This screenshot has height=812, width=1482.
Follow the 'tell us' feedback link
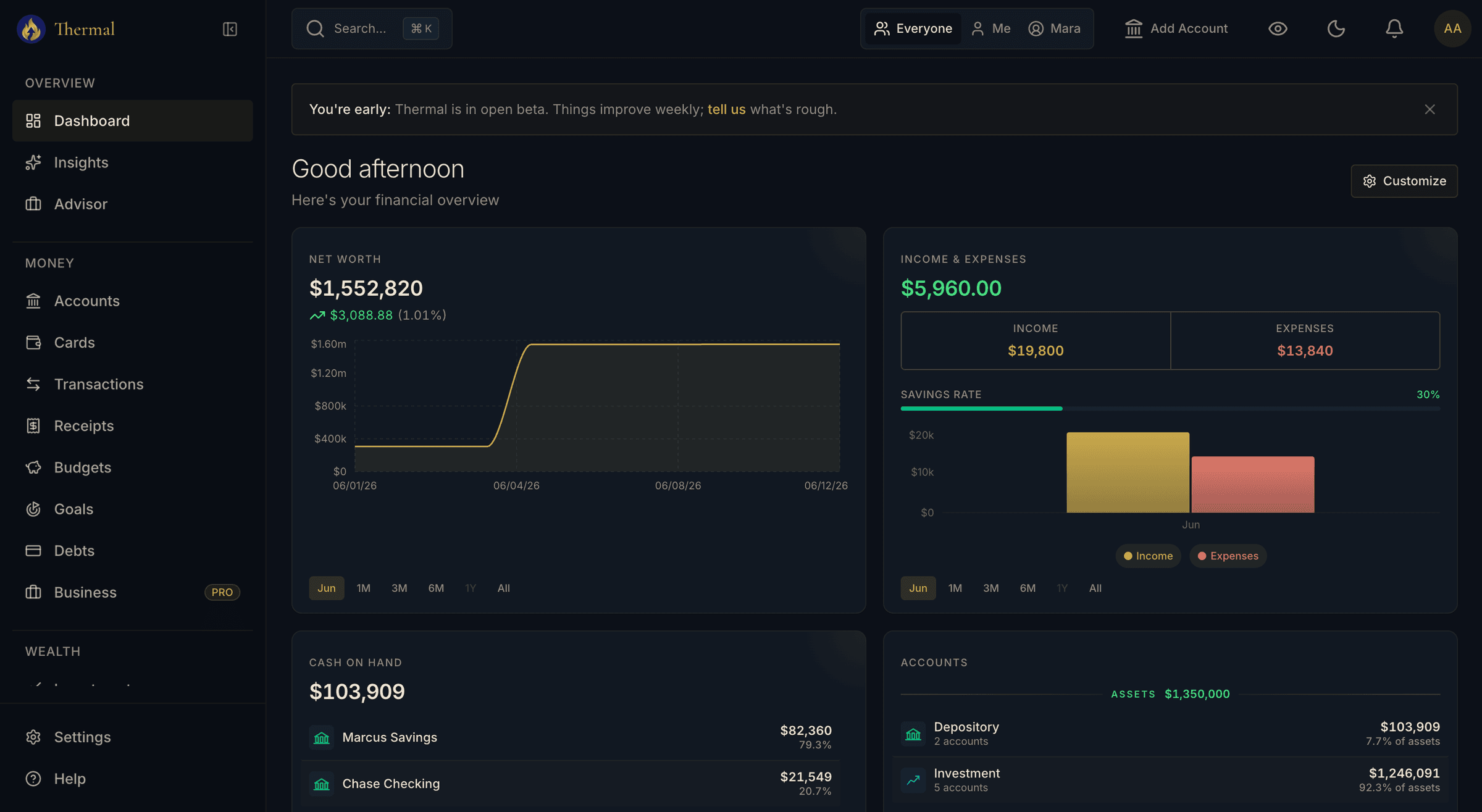[x=726, y=109]
